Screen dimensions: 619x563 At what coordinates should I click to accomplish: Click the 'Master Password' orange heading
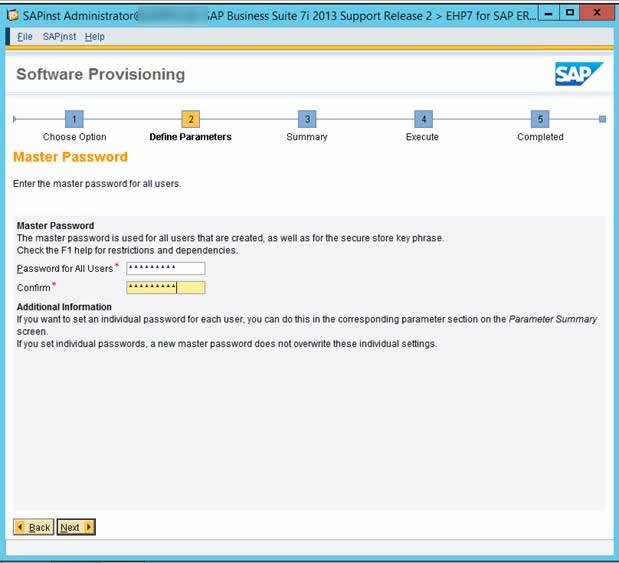71,157
